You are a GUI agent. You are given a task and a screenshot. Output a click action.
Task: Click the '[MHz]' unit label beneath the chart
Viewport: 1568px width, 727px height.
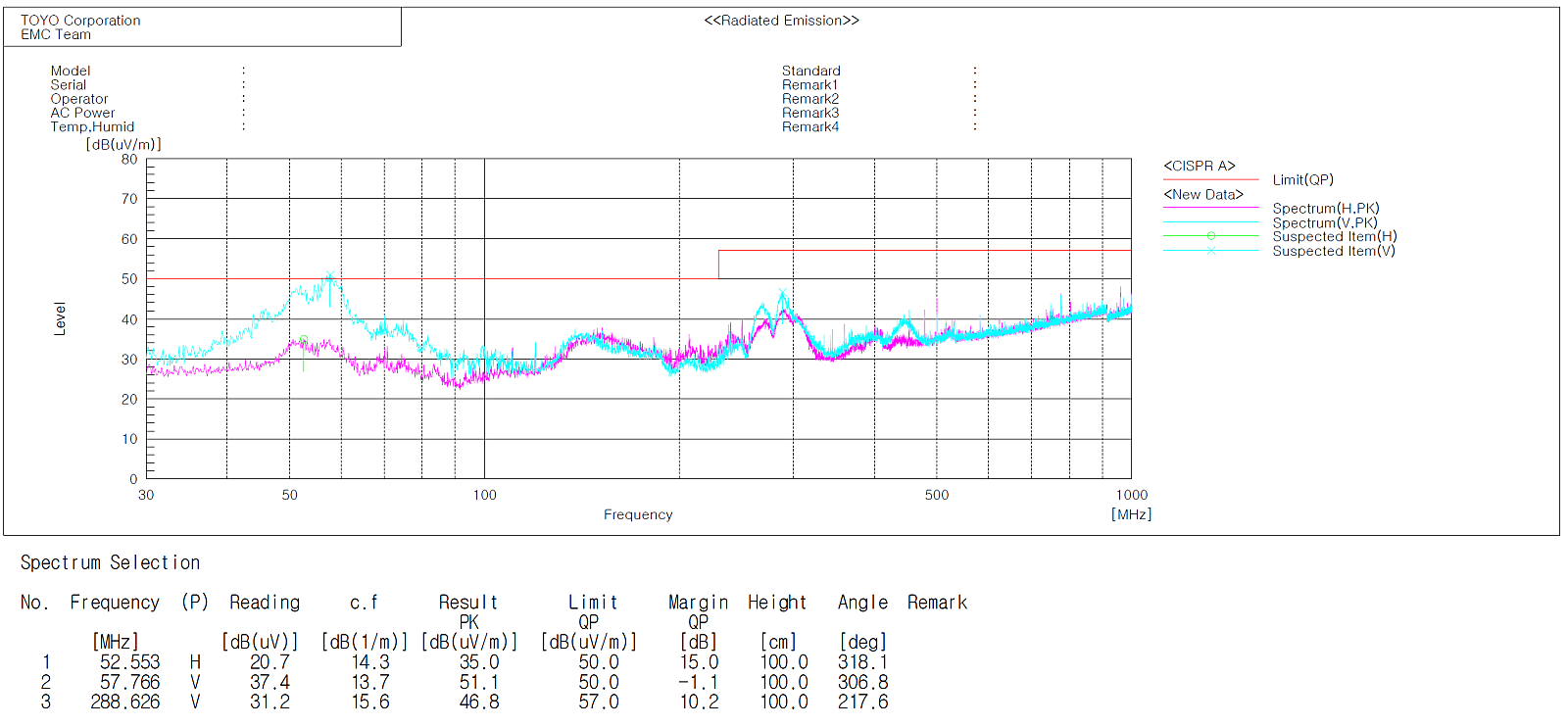click(x=1131, y=514)
